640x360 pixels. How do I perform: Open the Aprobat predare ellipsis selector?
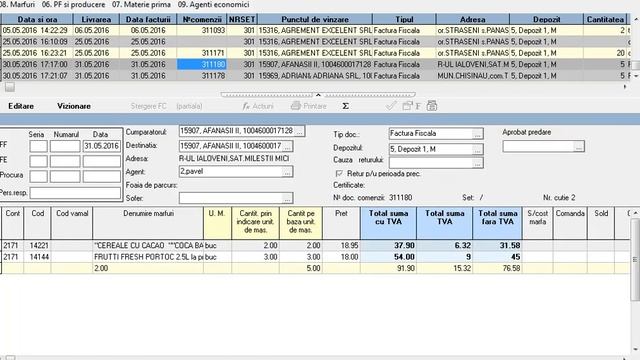578,147
